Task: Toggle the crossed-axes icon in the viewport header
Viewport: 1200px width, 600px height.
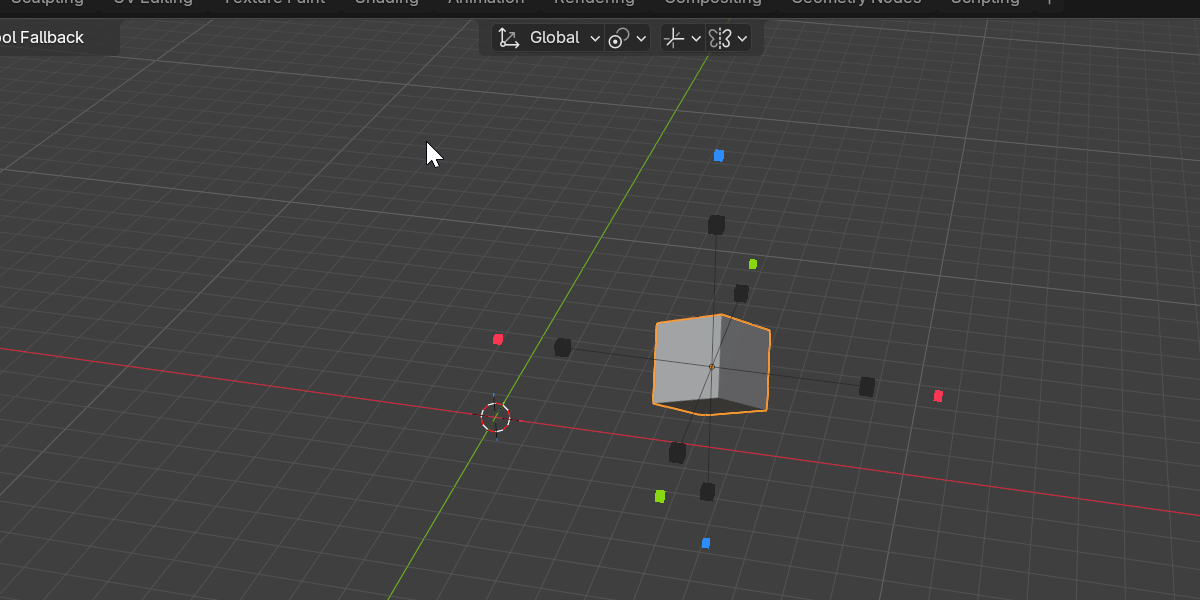Action: [x=675, y=38]
